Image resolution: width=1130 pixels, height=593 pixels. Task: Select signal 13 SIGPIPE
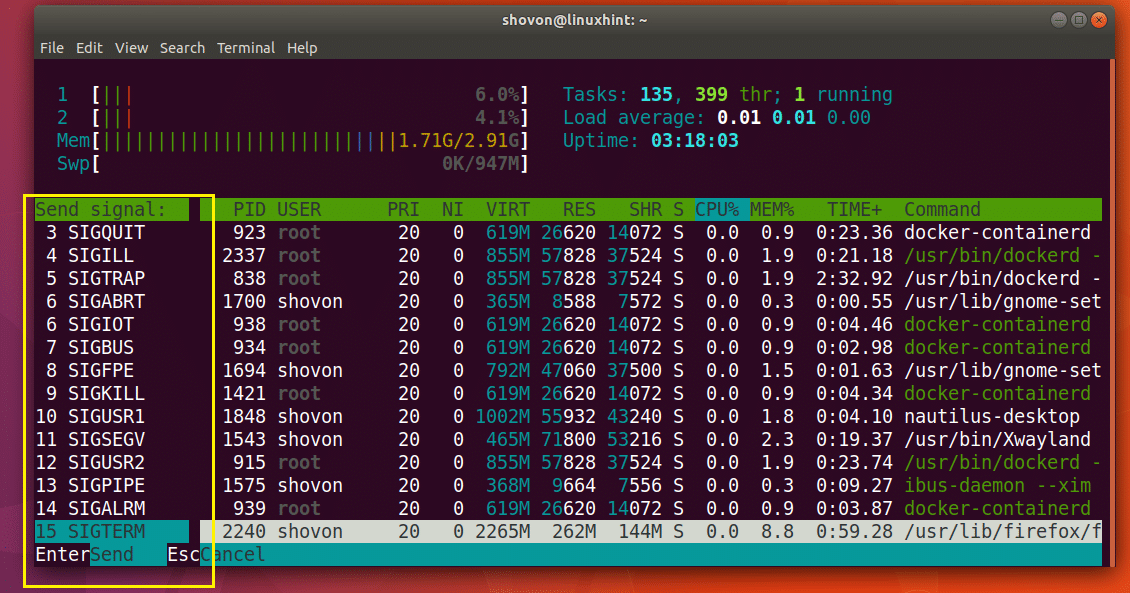point(112,486)
